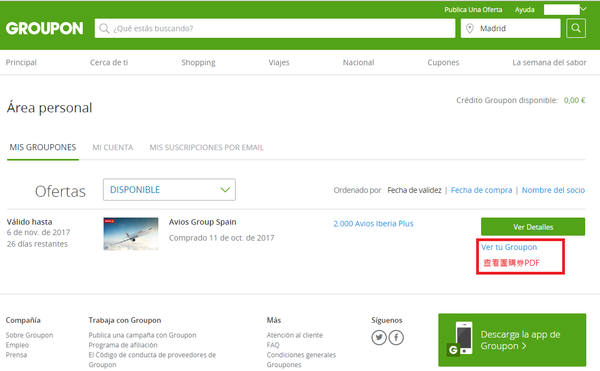Click the phone app icon in banner

tap(460, 338)
